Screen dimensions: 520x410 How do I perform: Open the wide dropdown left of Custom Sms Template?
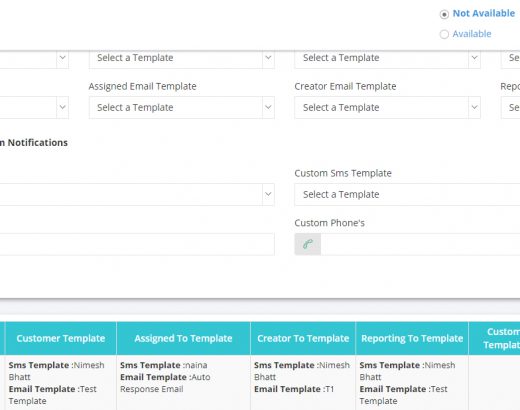coord(137,194)
